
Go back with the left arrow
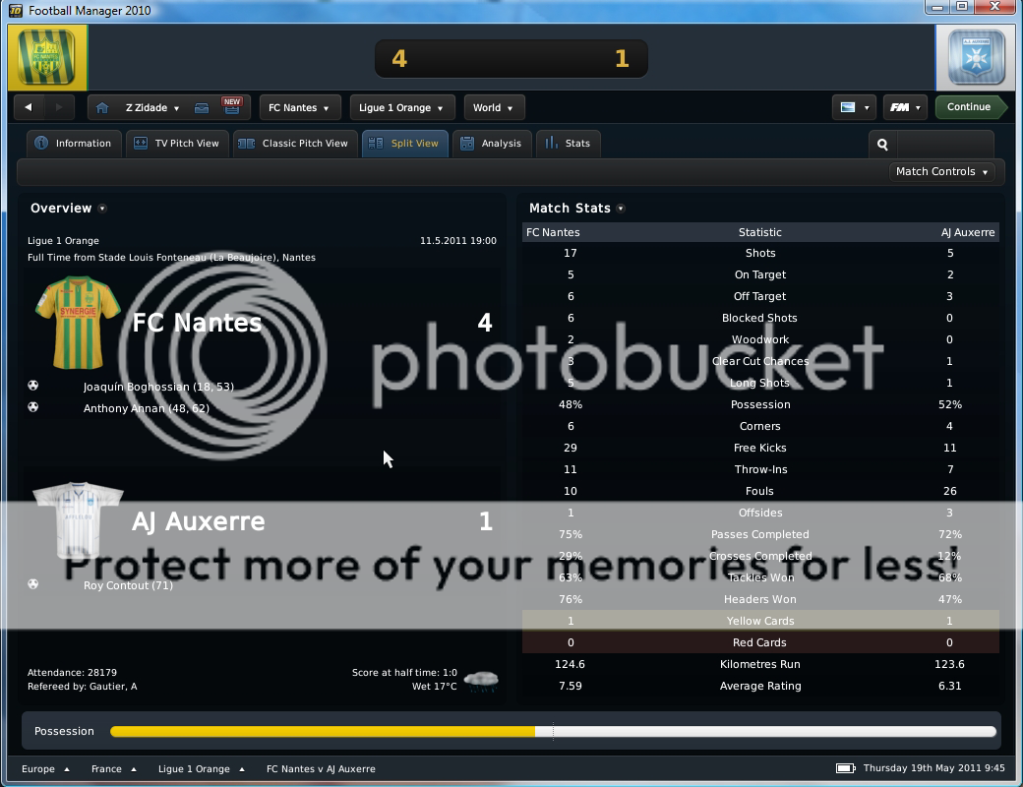coord(29,108)
